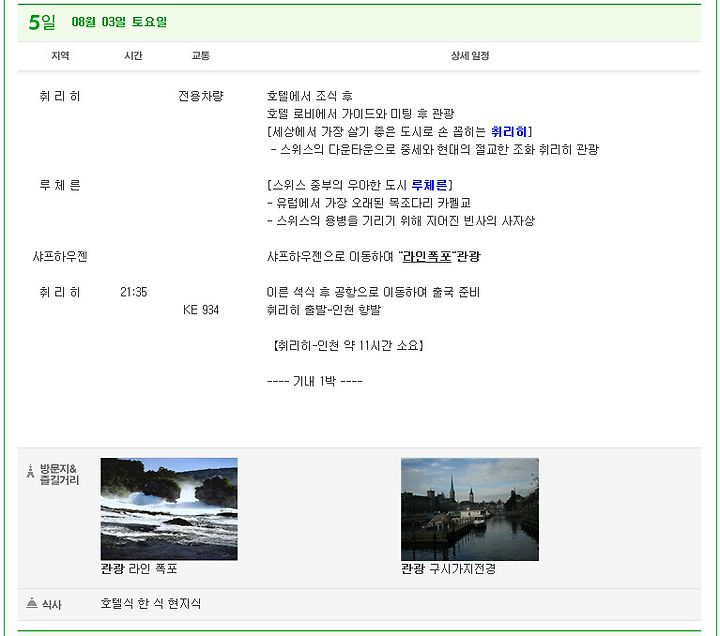Screen dimensions: 720x636
Task: Click the line 스위스의 다운타운으로 중세와 현대의
Action: click(x=435, y=150)
